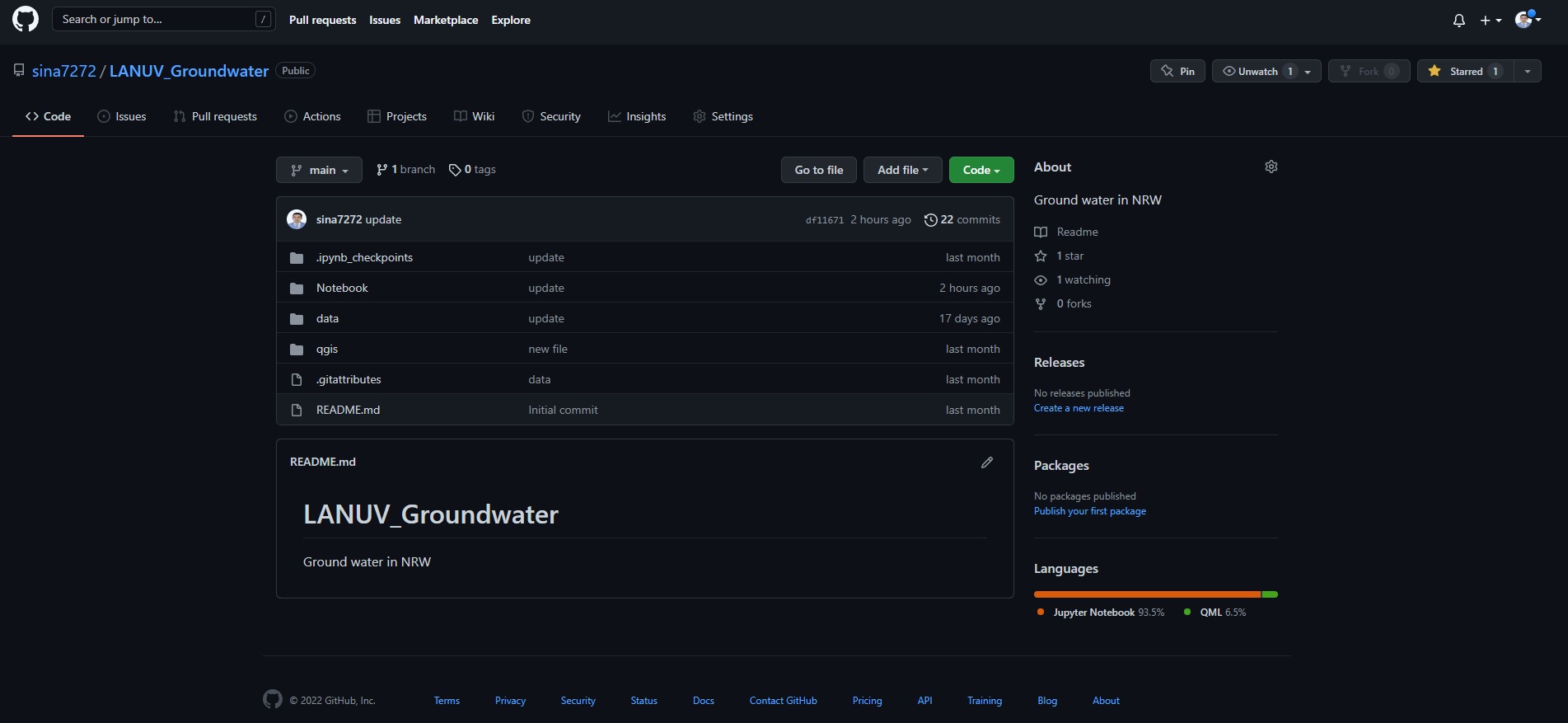The image size is (1568, 723).
Task: Open the Add file dropdown
Action: tap(902, 170)
